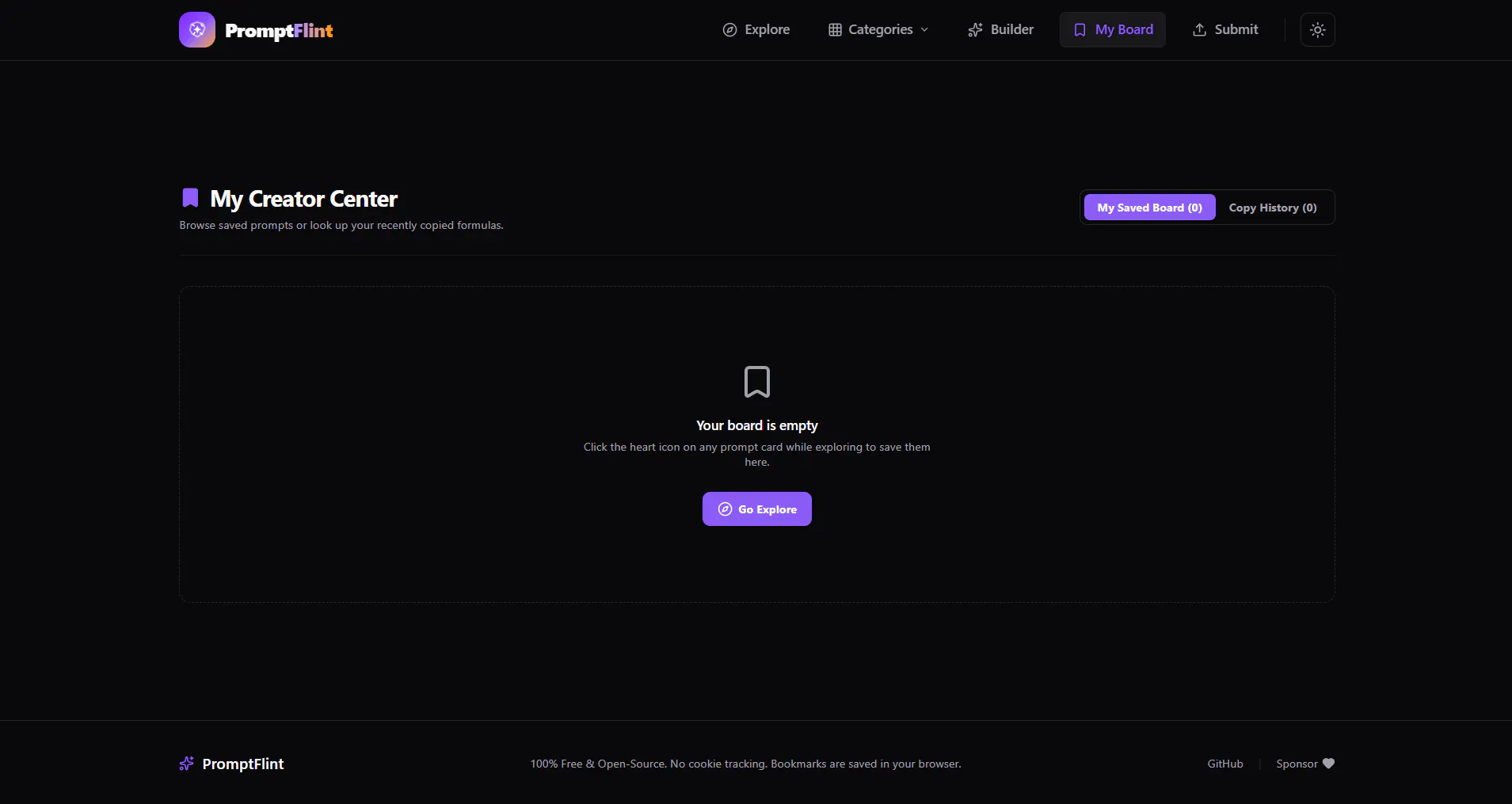Open the GitHub link in the footer
The image size is (1512, 804).
1225,764
